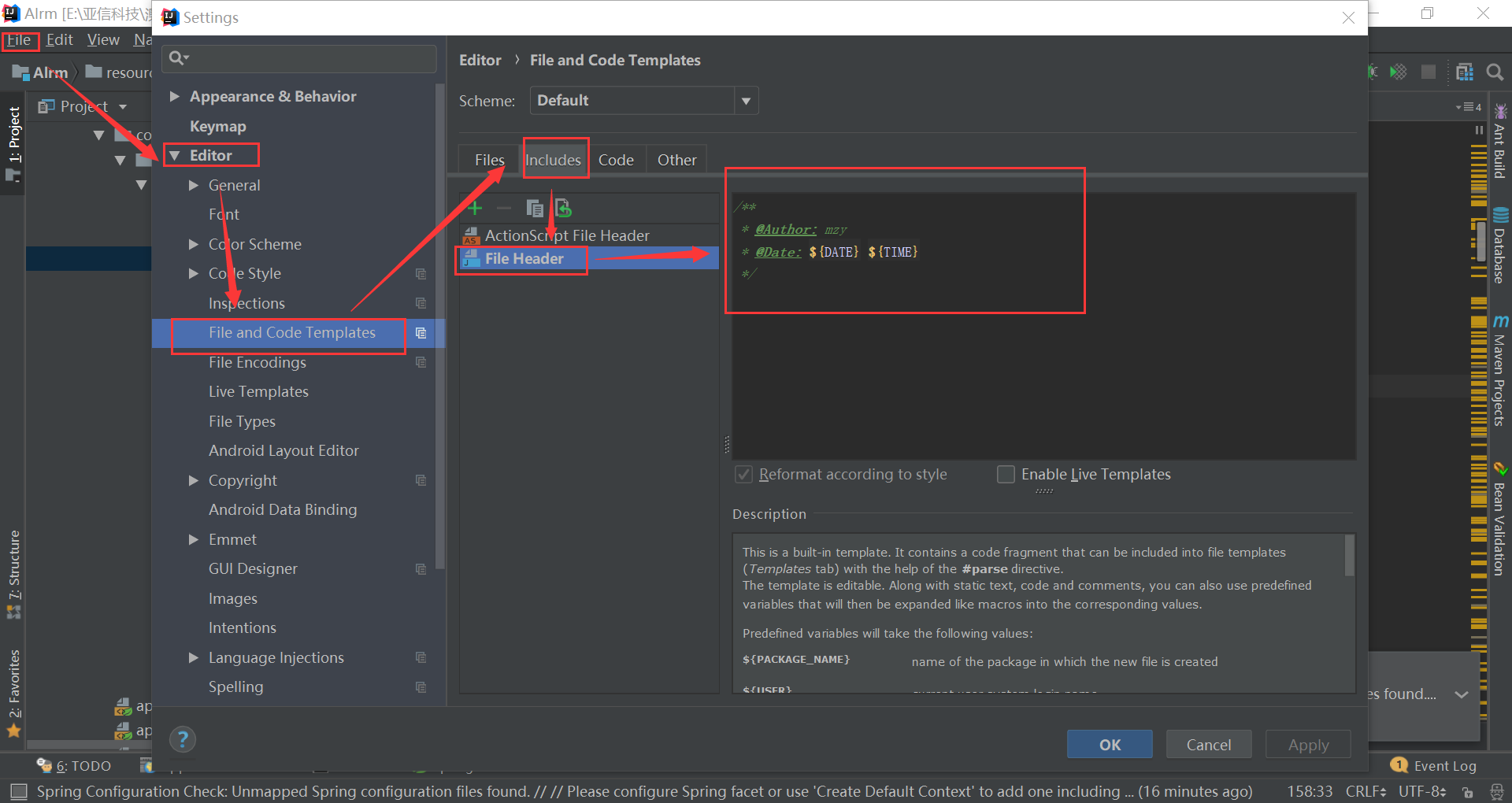Click project-level icon beside GUI Designer
The image size is (1512, 803).
421,569
